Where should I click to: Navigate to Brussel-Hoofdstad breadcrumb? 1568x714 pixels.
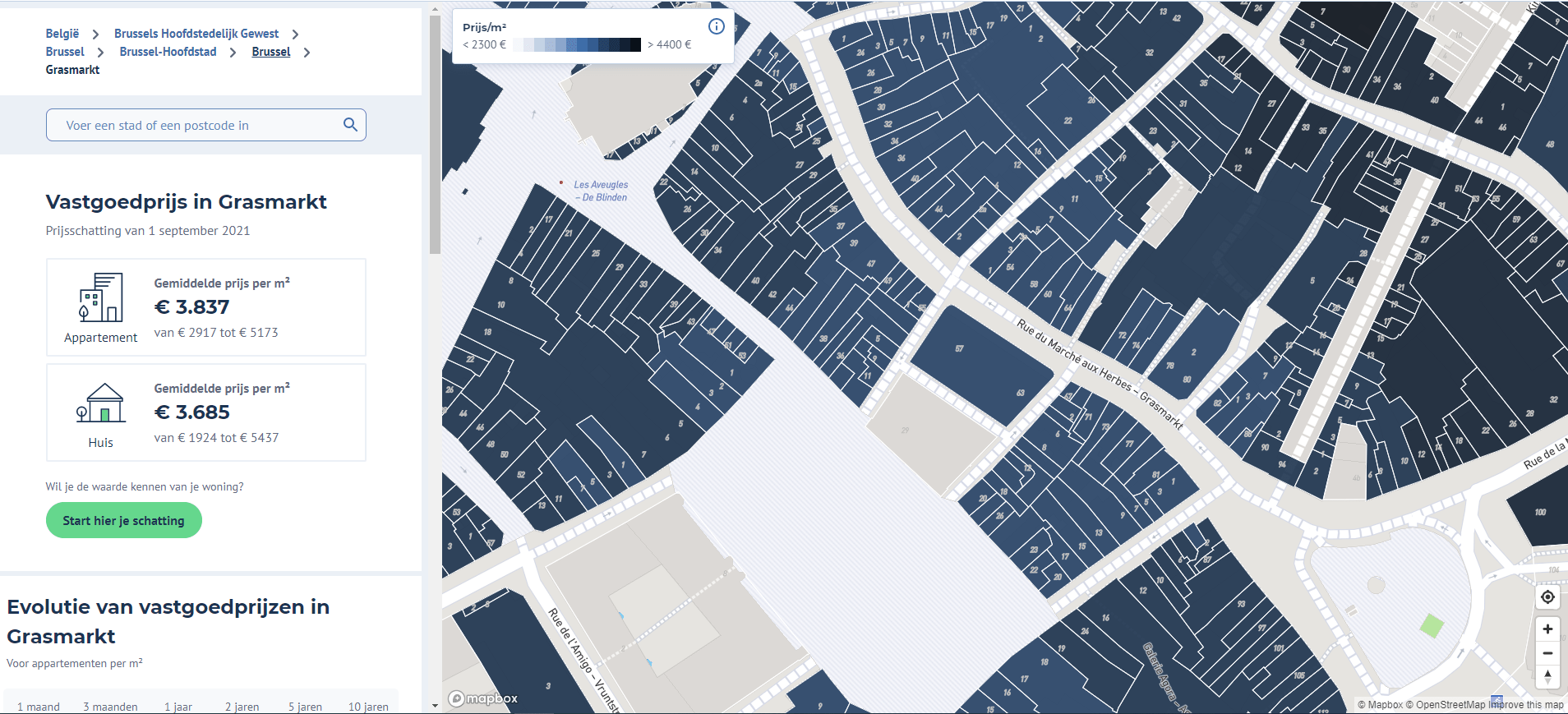coord(168,52)
